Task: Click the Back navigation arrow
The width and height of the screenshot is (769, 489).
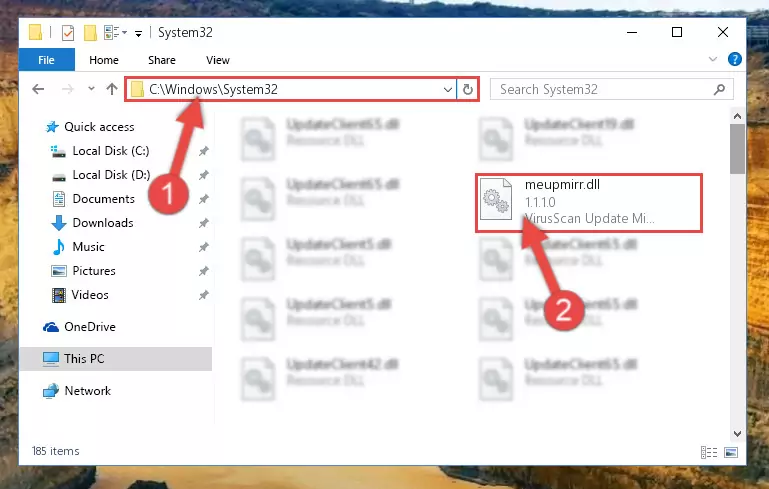Action: pyautogui.click(x=38, y=89)
